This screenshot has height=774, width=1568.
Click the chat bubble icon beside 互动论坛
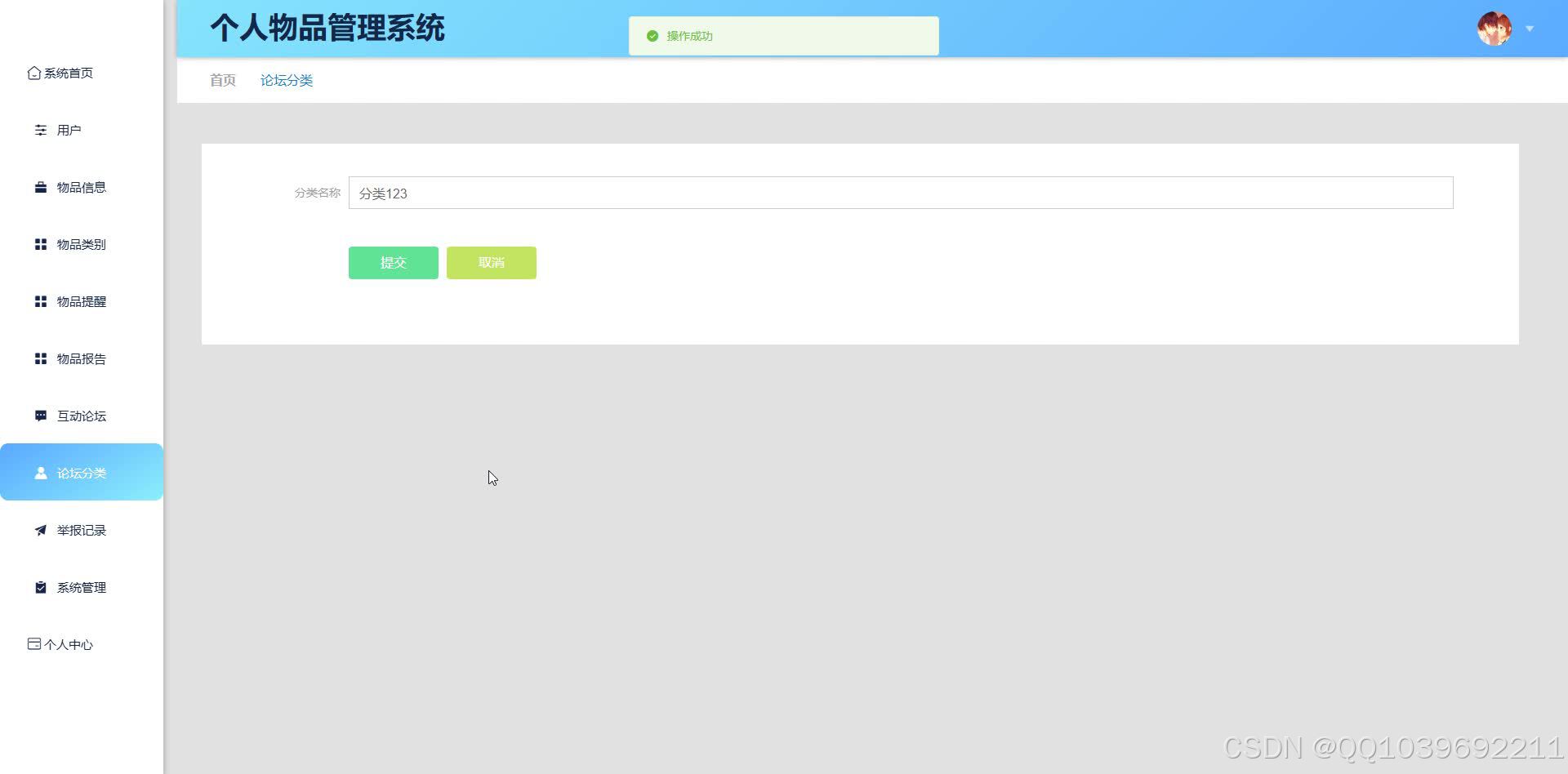click(41, 416)
